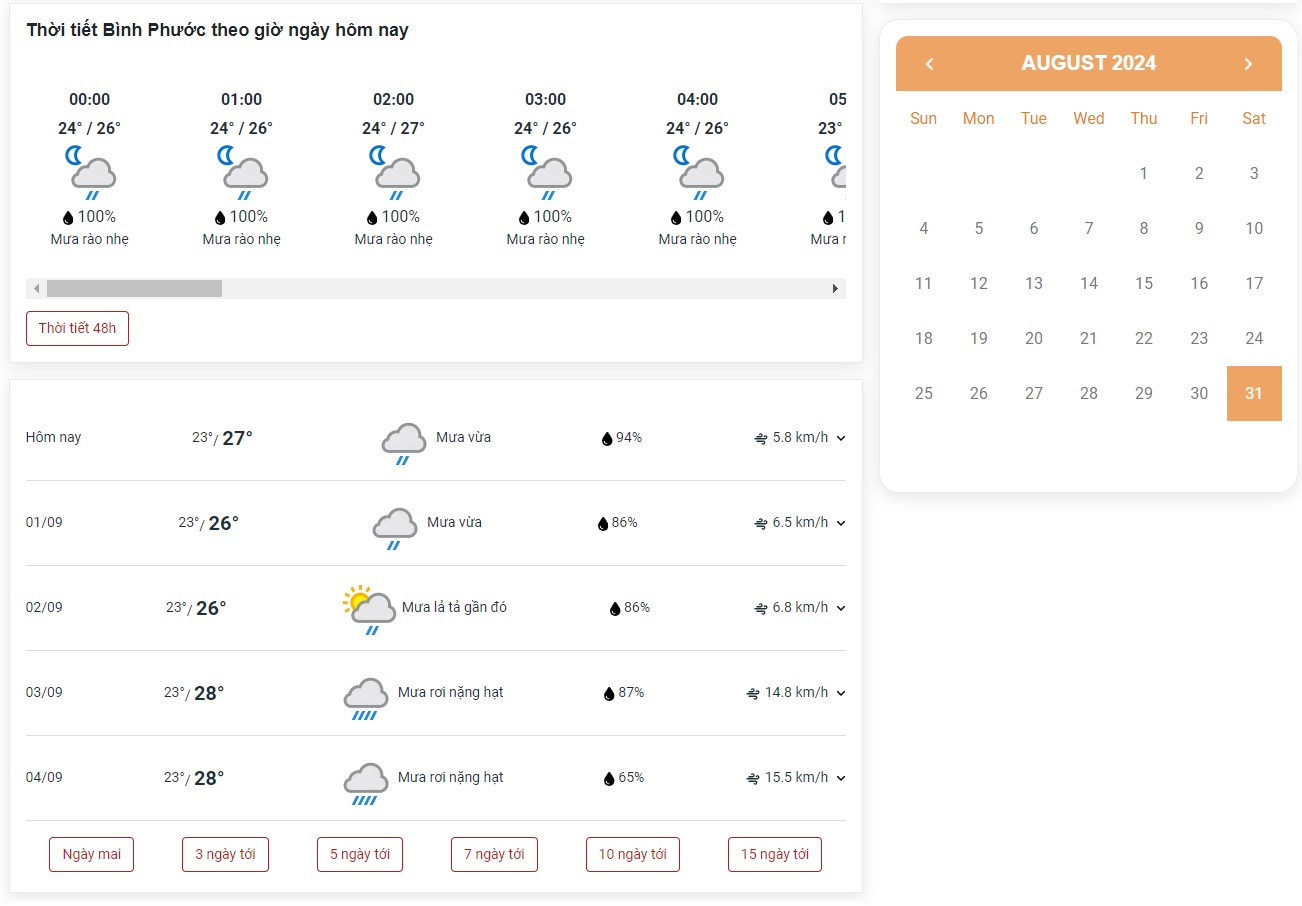Image resolution: width=1302 pixels, height=906 pixels.
Task: Expand the 02/09 forecast details
Action: (x=841, y=608)
